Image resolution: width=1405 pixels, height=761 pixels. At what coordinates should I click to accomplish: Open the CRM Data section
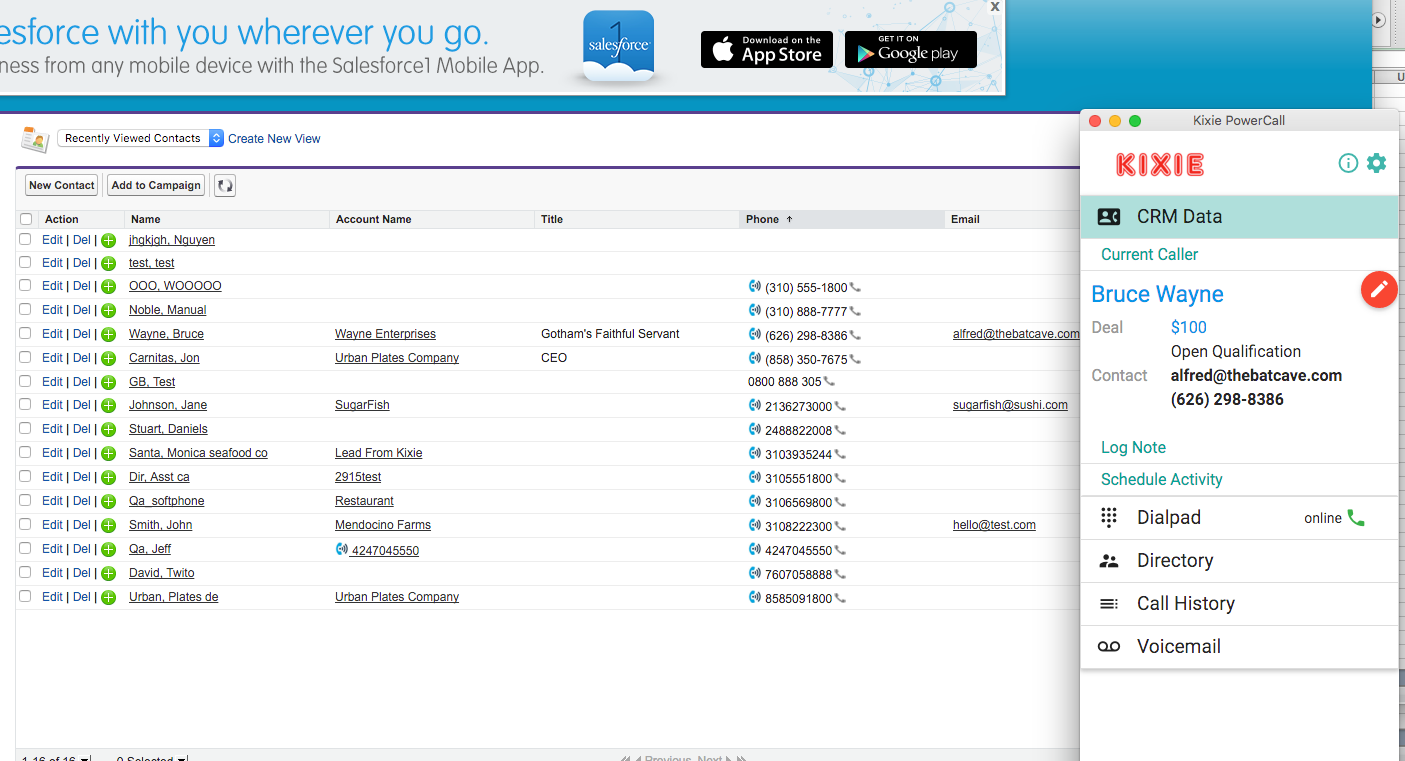point(1239,216)
